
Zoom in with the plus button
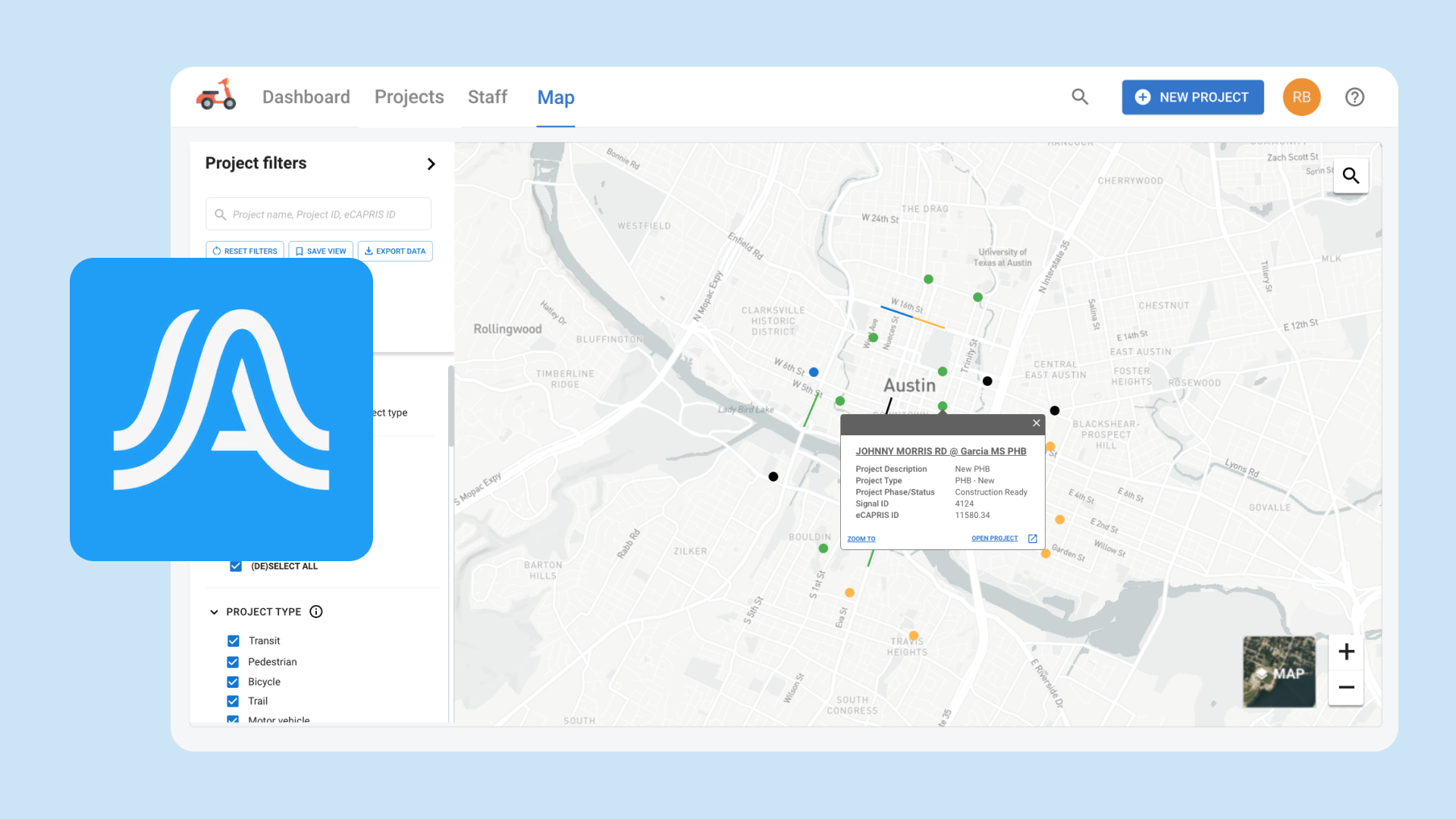point(1346,651)
